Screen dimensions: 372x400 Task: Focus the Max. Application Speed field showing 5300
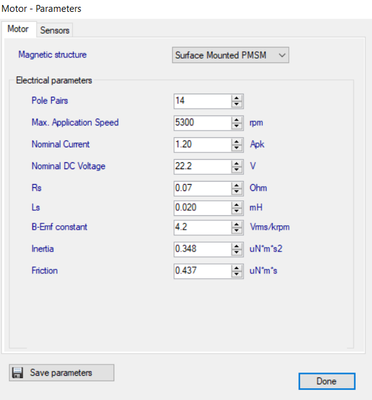click(x=202, y=123)
